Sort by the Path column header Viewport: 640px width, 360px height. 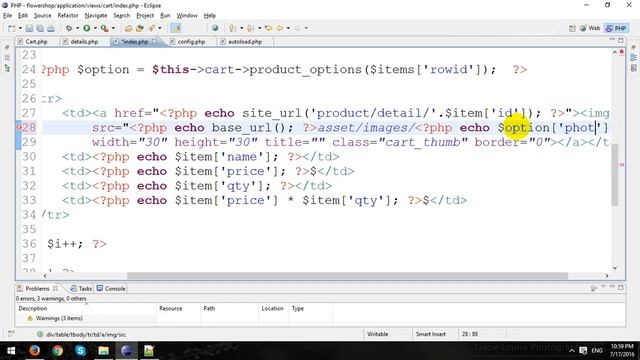pyautogui.click(x=230, y=308)
